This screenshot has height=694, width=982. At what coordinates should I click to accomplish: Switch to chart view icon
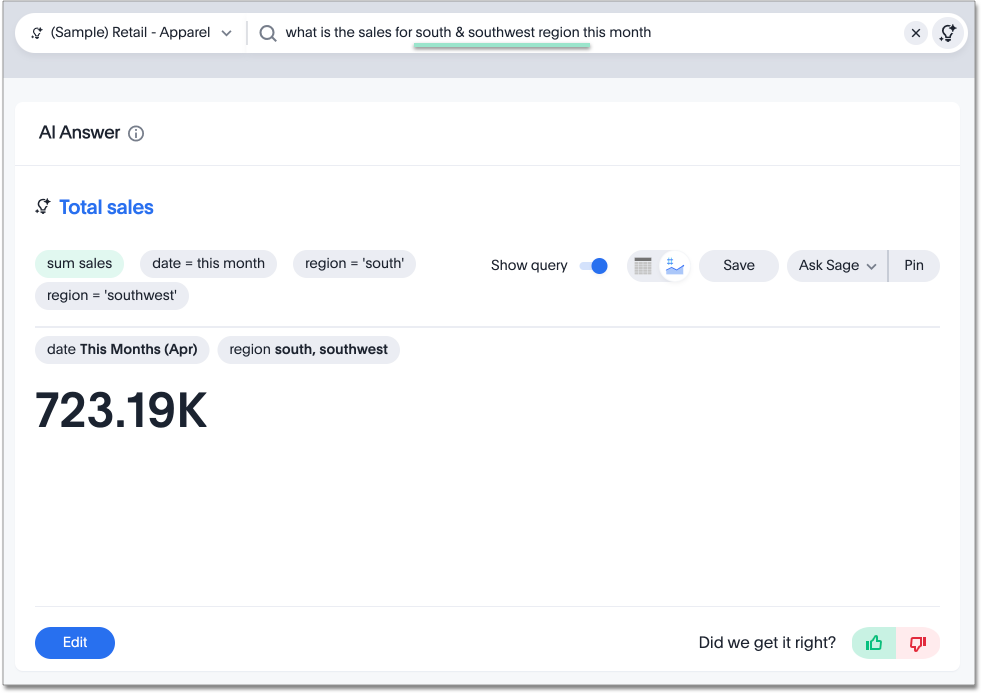[x=675, y=266]
